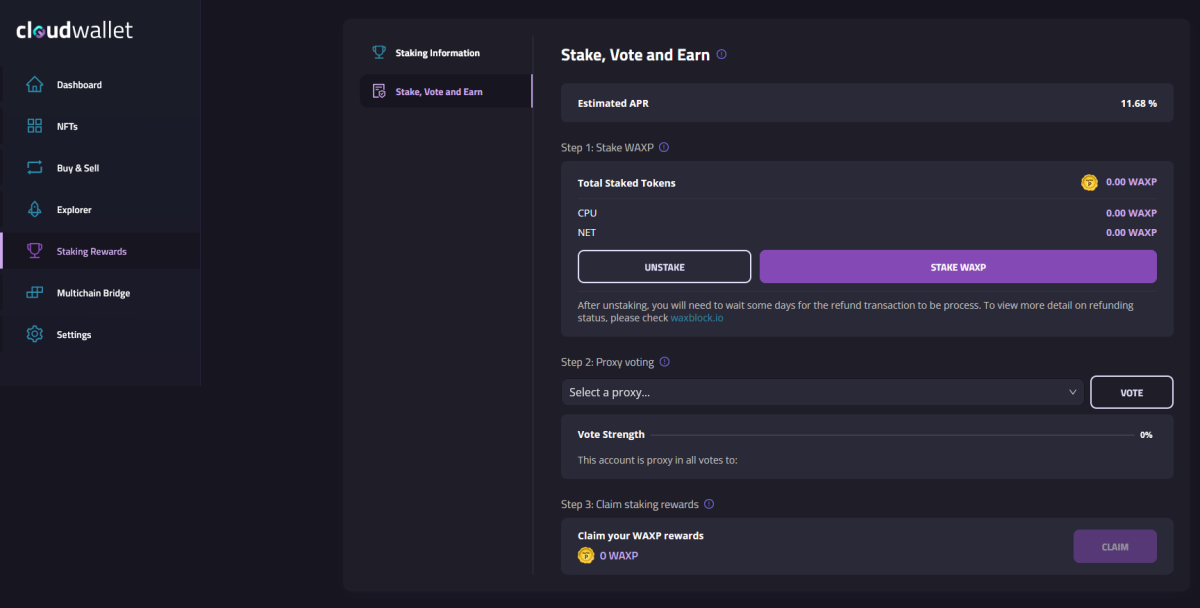Click the Multichain Bridge icon

click(35, 293)
